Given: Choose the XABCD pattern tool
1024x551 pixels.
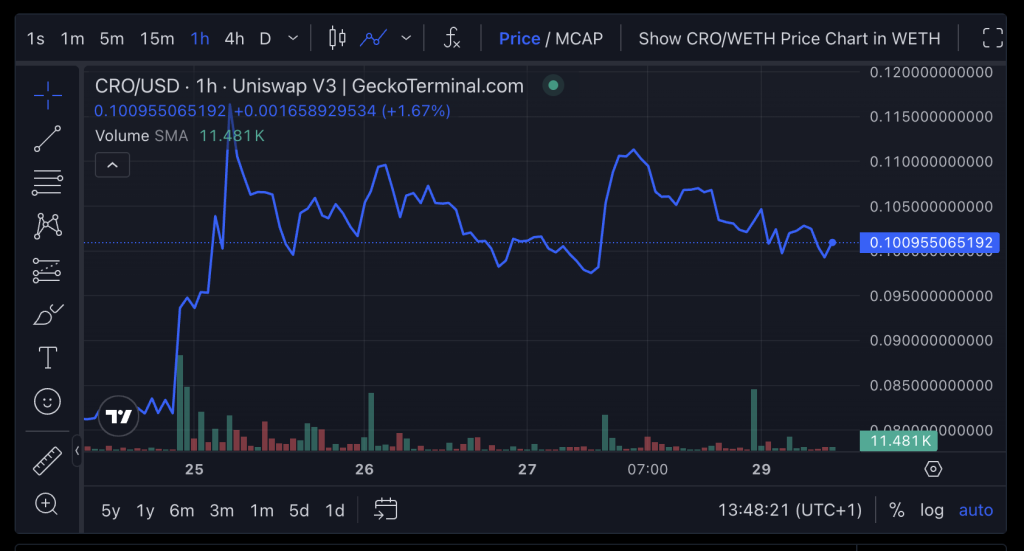Looking at the screenshot, I should [x=48, y=226].
